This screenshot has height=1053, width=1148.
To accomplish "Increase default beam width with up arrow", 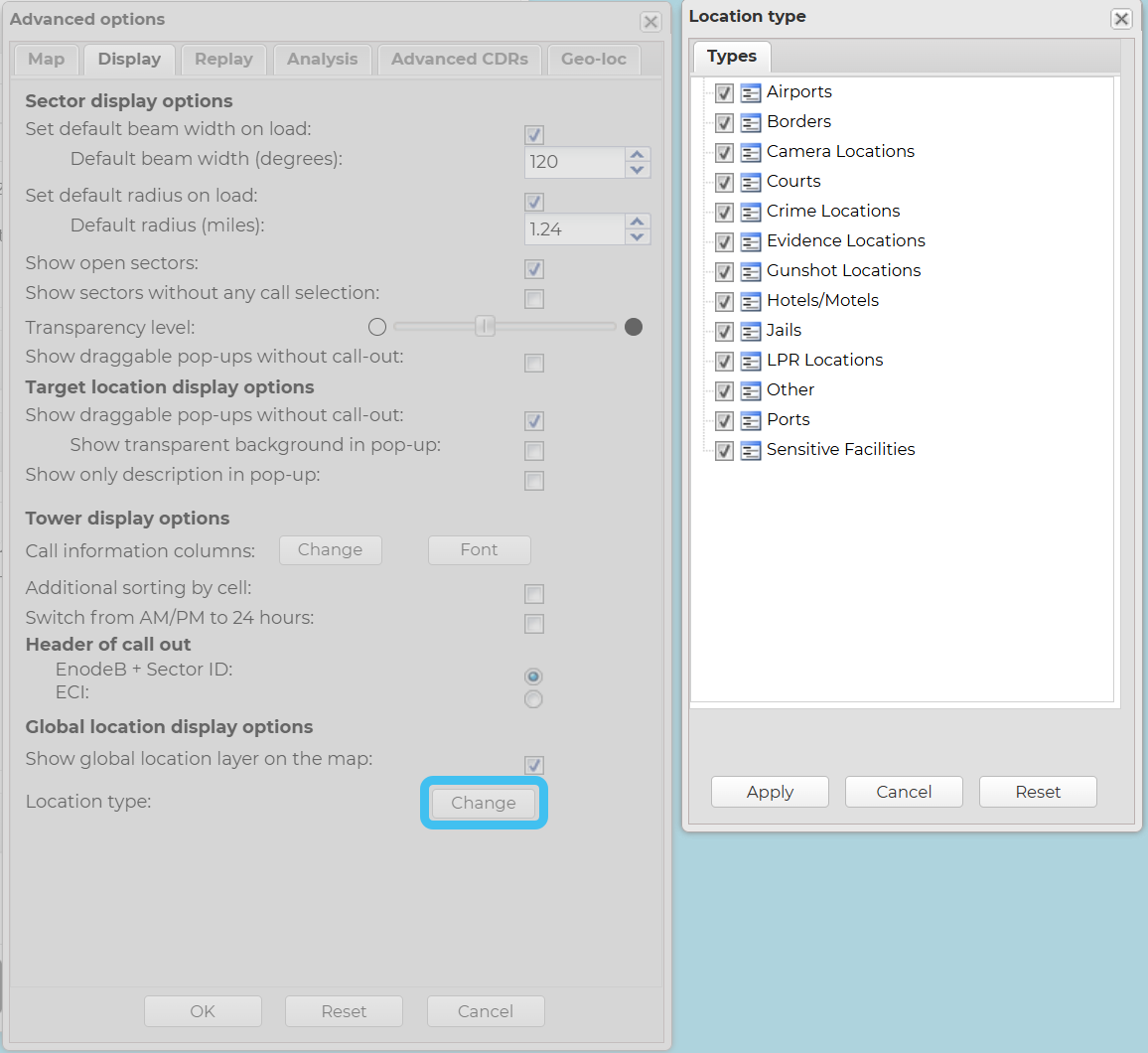I will point(638,154).
